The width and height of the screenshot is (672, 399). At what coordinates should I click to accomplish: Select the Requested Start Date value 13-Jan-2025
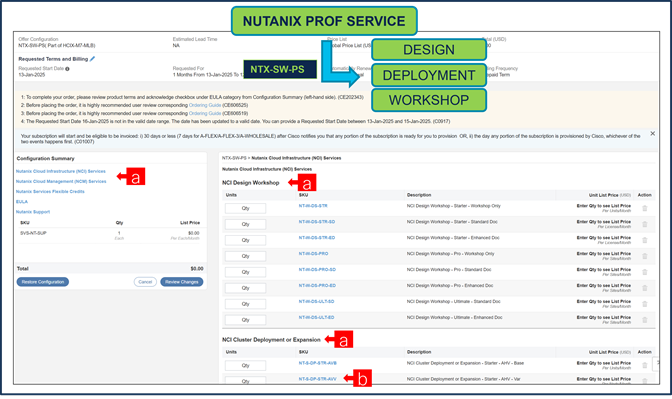click(x=32, y=75)
